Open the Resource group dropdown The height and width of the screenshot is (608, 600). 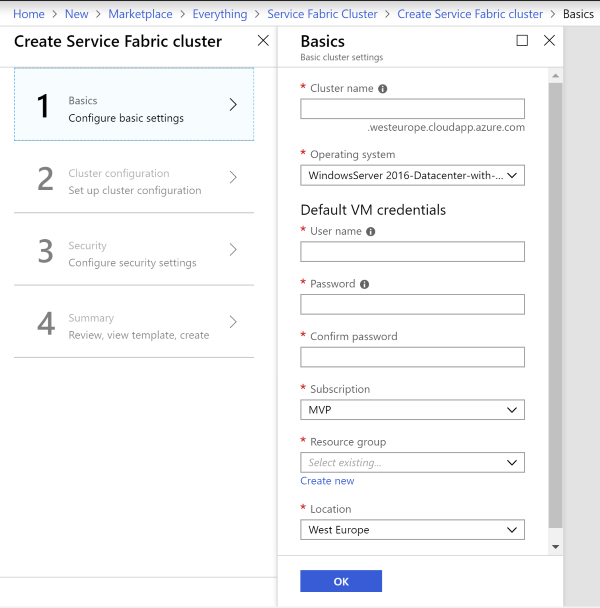click(412, 463)
